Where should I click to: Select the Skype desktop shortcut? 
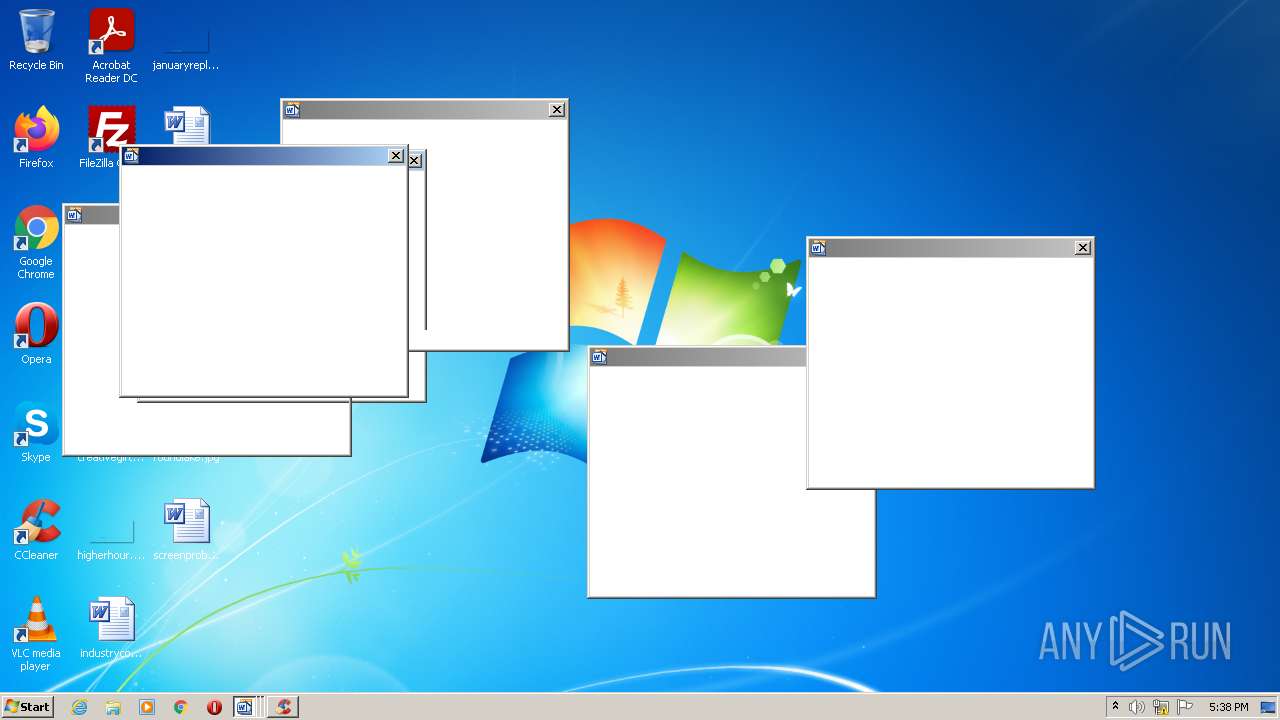[x=36, y=431]
